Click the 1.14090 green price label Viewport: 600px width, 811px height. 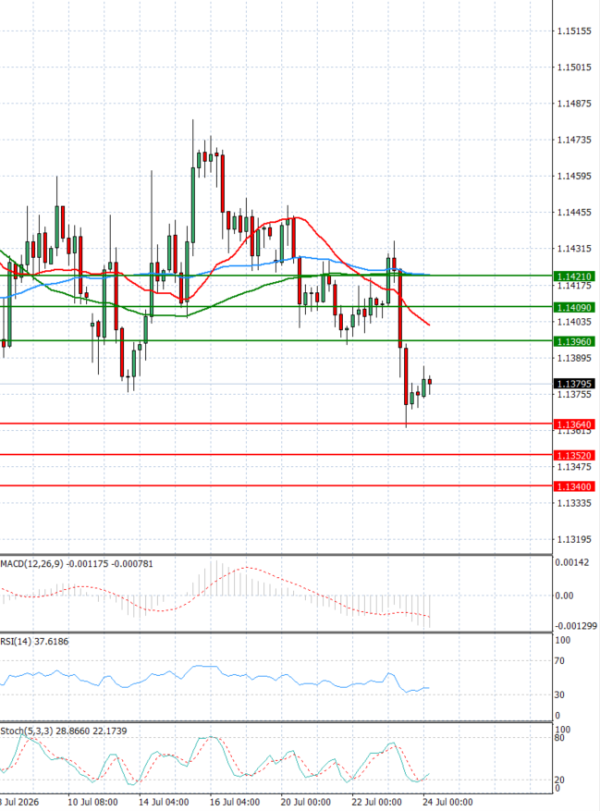(574, 307)
